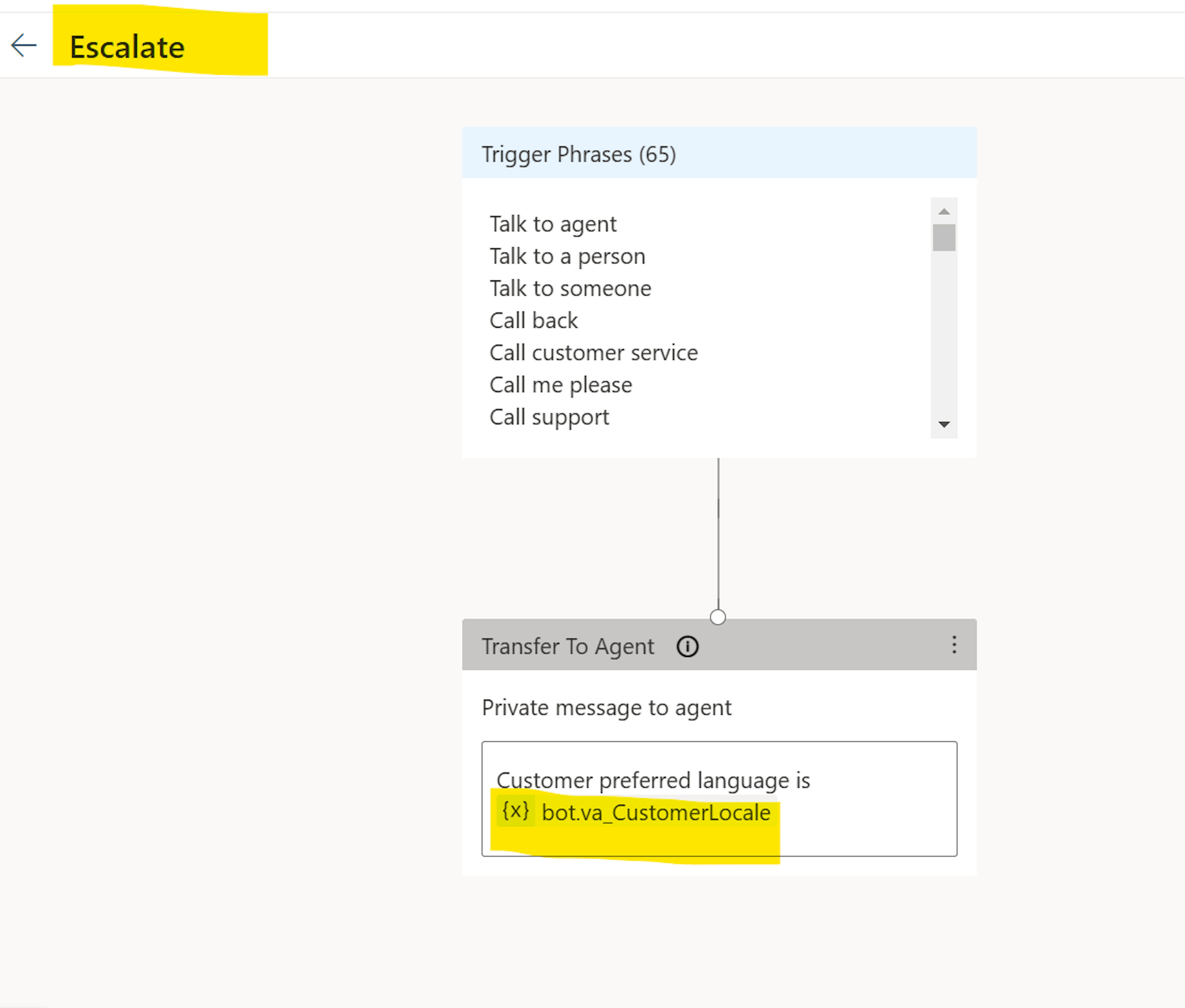Select the Transfer To Agent node header
The height and width of the screenshot is (1008, 1185).
click(719, 645)
